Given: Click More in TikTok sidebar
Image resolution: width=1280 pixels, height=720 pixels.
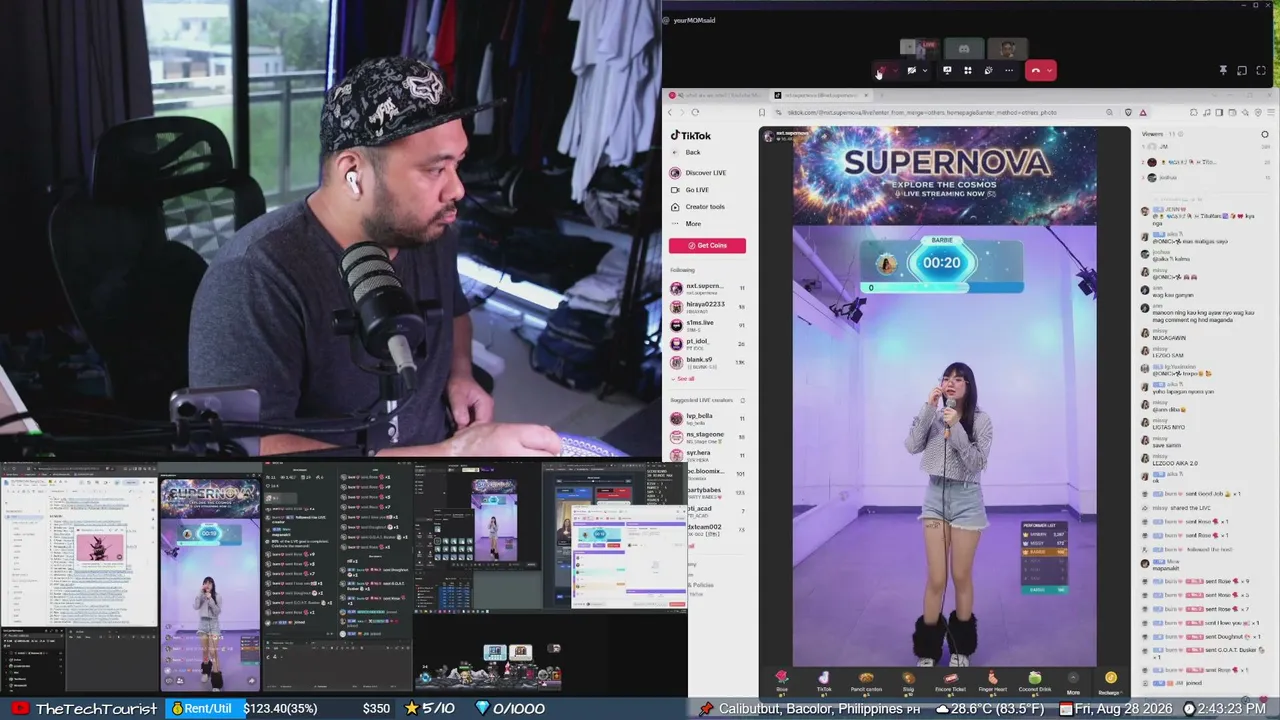Looking at the screenshot, I should tap(686, 224).
